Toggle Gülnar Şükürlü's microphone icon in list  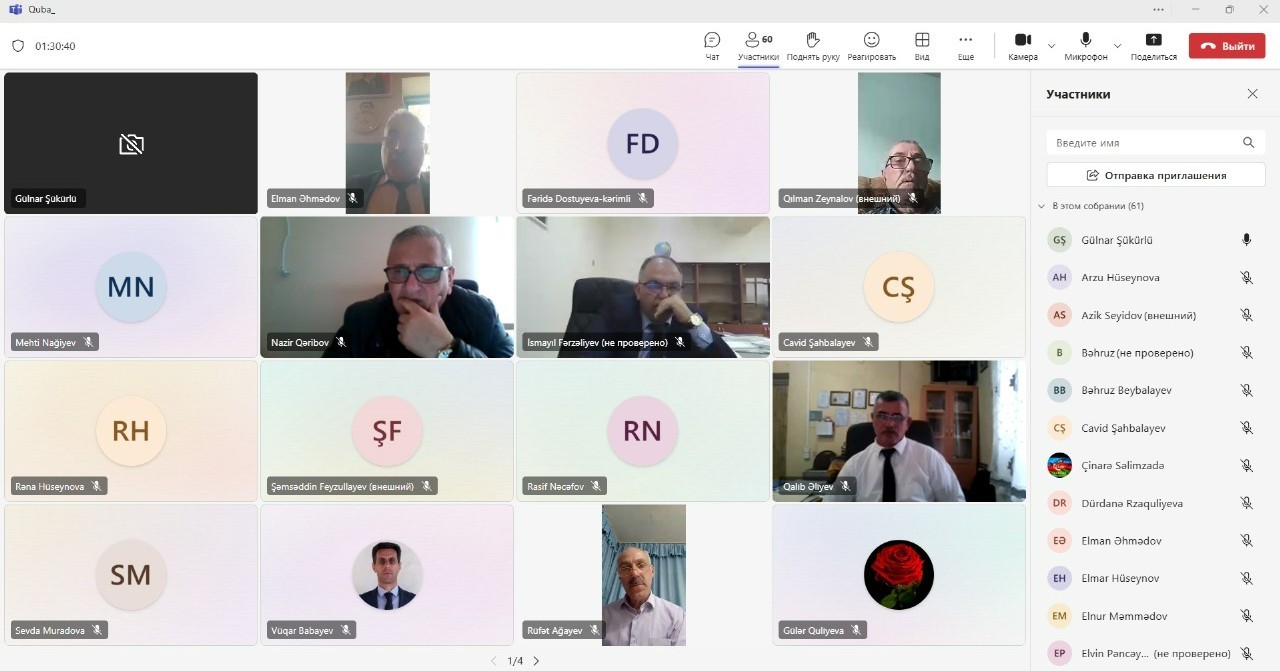[1246, 240]
